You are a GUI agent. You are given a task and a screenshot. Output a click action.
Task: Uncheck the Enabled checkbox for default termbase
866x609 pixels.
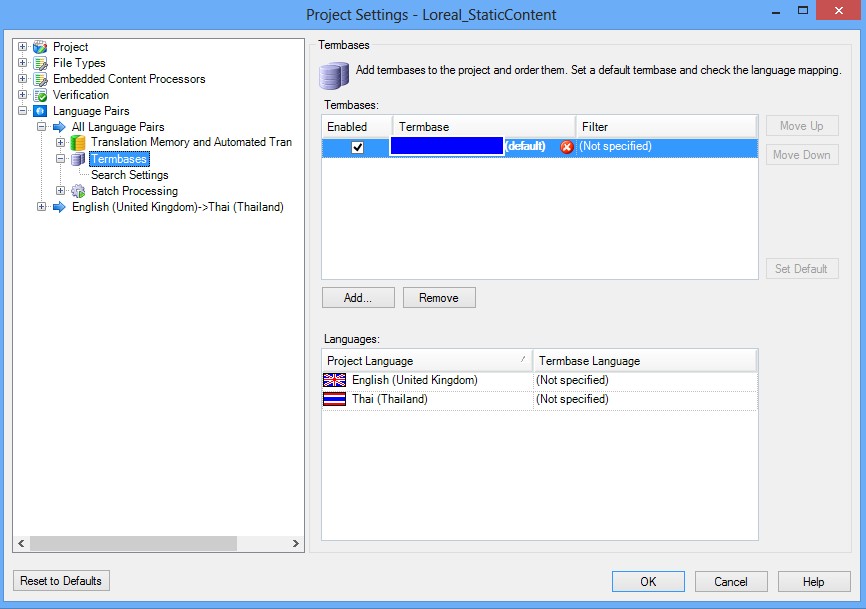click(x=357, y=147)
